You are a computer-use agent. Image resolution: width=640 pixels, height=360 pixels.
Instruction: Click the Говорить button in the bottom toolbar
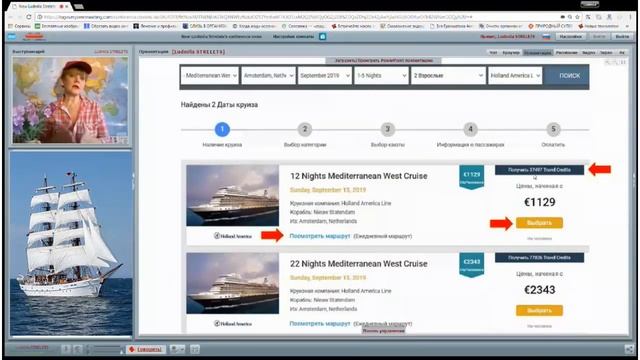tap(145, 349)
